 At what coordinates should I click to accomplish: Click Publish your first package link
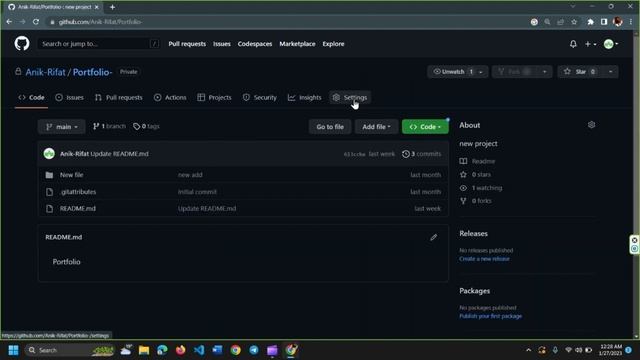(x=490, y=316)
